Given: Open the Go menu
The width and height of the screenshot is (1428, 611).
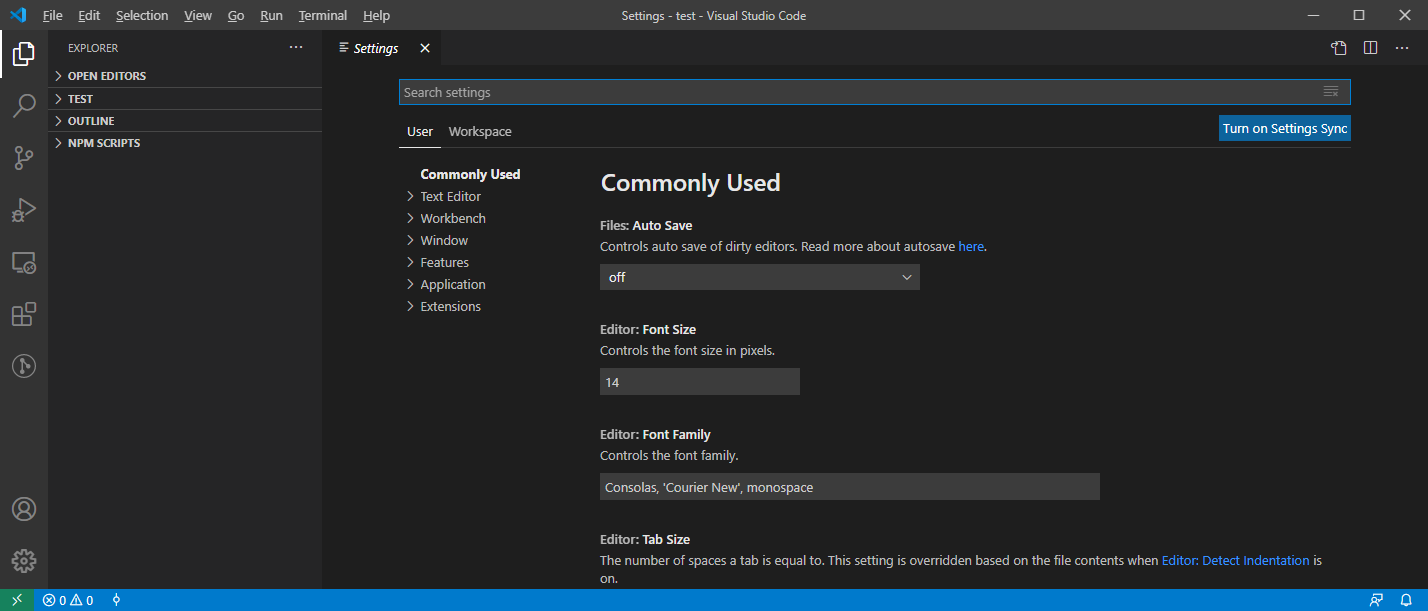Looking at the screenshot, I should 236,15.
